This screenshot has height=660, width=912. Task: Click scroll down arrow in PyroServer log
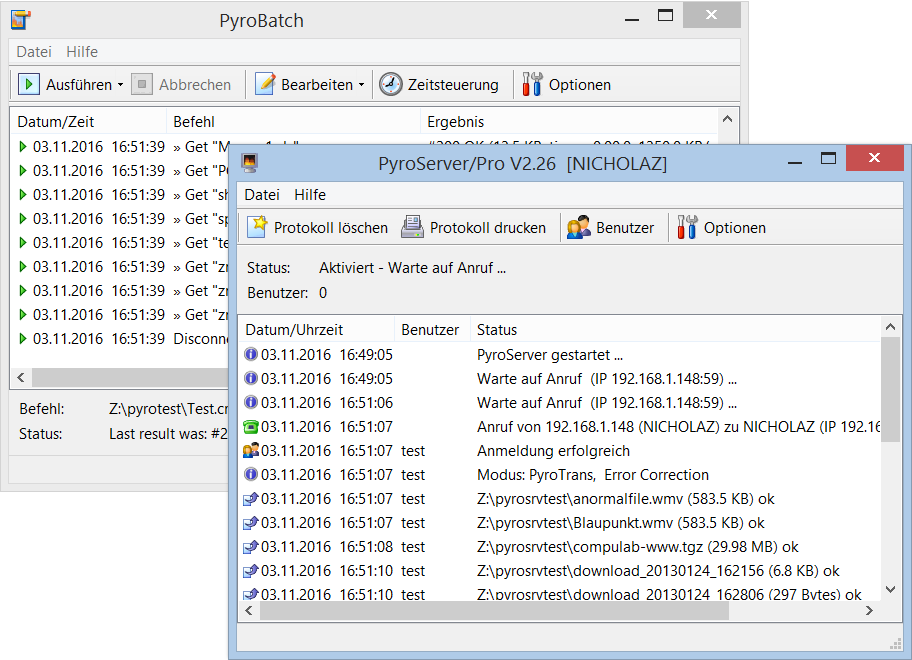[x=890, y=590]
